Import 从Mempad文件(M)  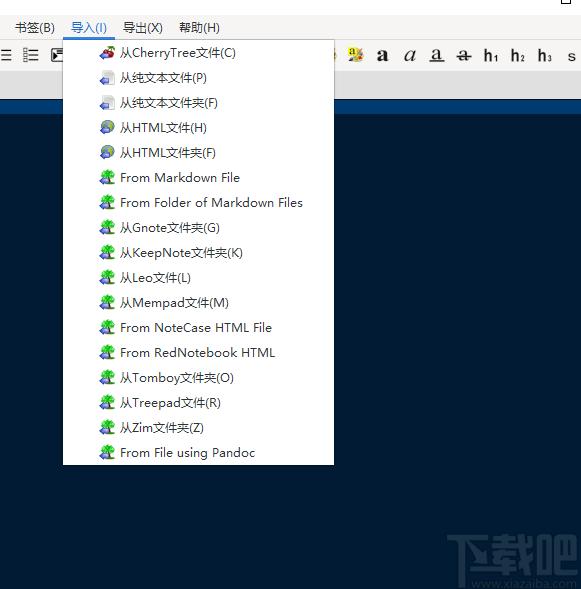tap(198, 303)
